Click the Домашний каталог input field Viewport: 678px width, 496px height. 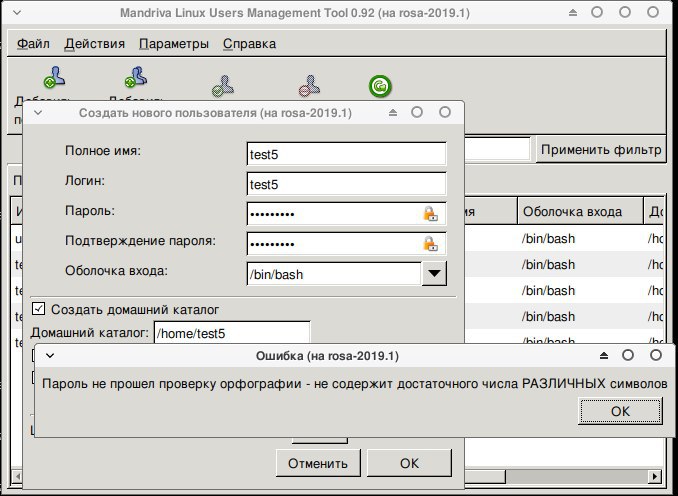(x=232, y=333)
